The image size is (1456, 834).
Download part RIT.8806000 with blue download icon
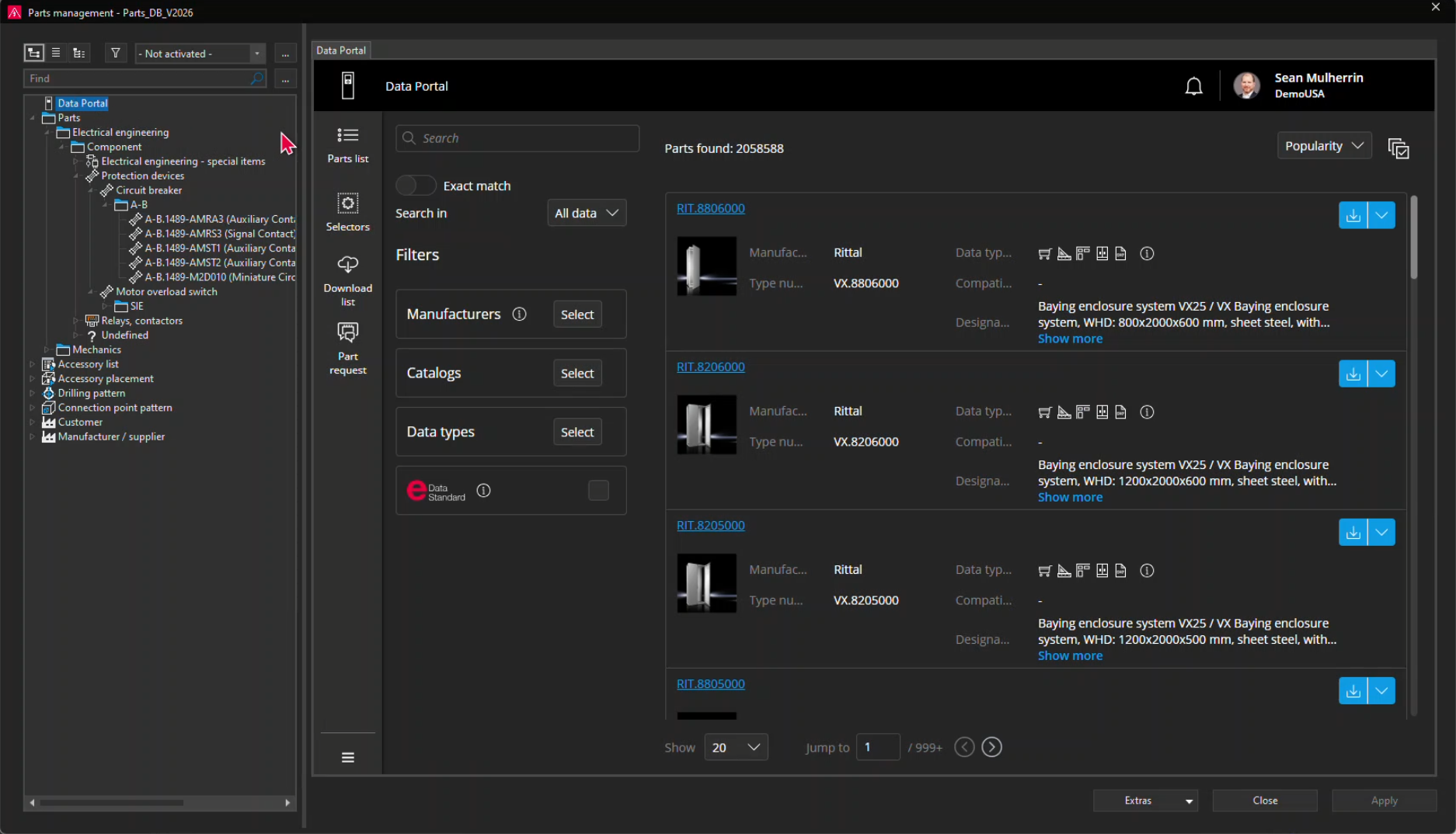click(1353, 215)
